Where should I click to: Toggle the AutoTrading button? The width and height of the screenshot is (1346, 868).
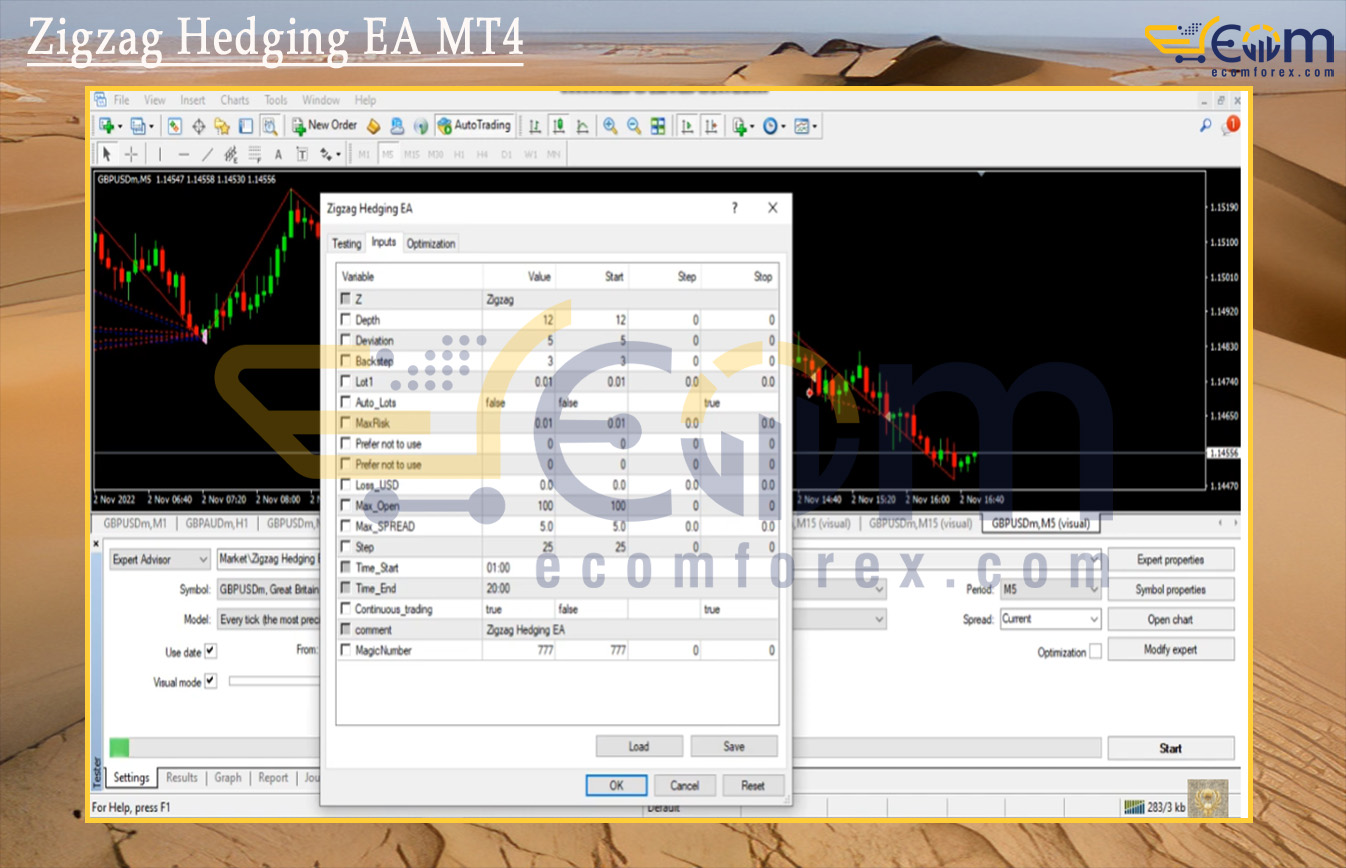474,126
